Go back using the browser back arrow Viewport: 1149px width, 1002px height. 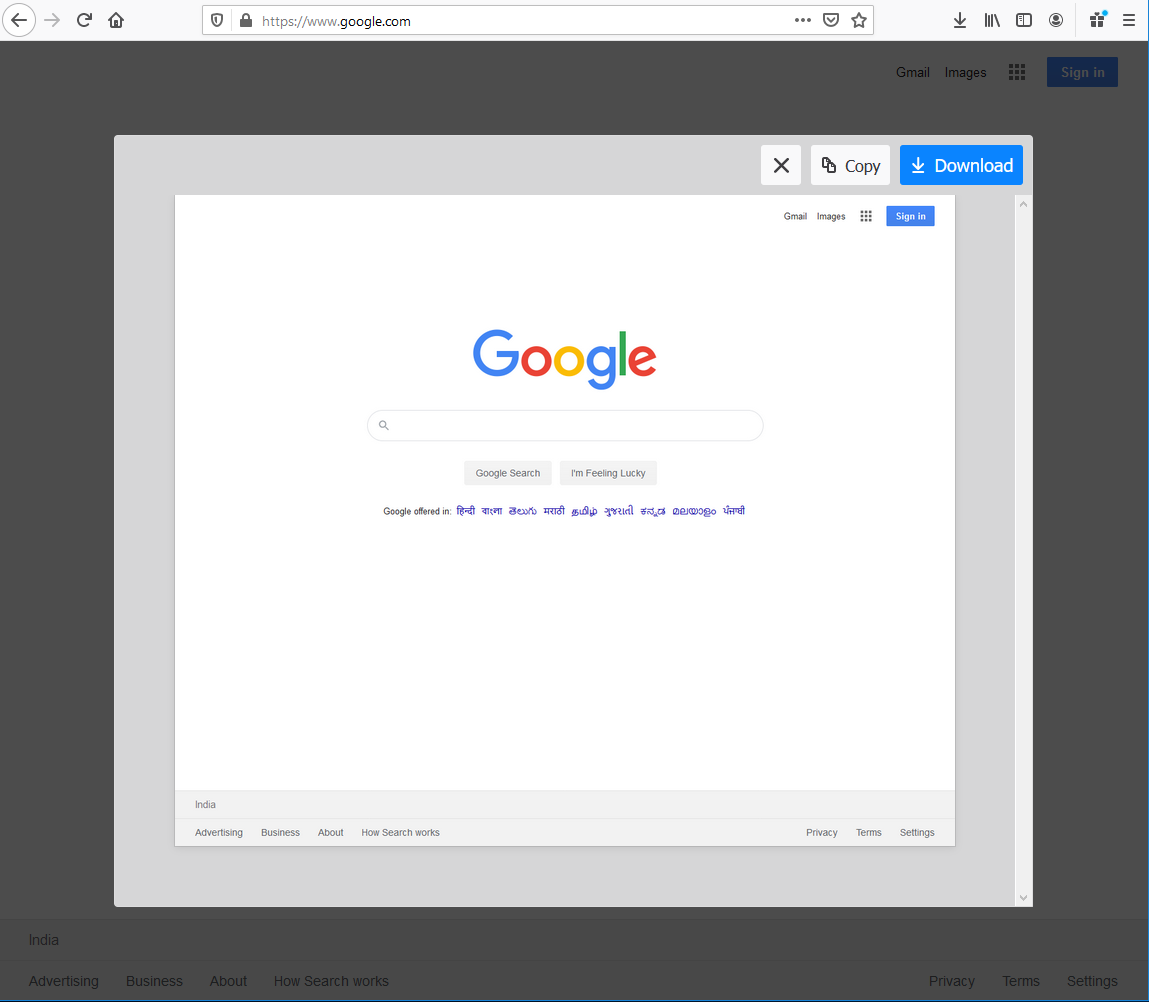(x=19, y=21)
